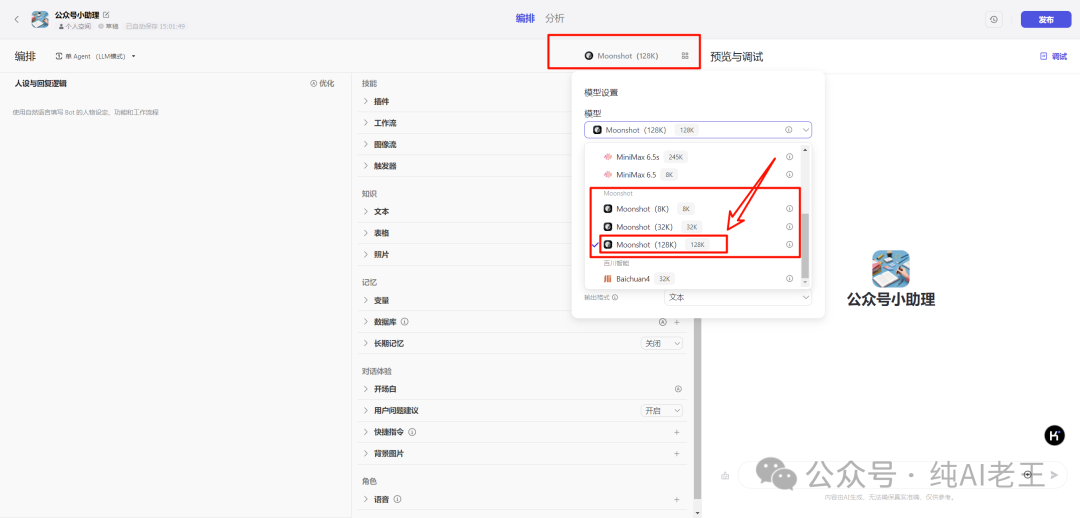Expand the 用户问题建议 section
This screenshot has width=1080, height=518.
[x=366, y=411]
